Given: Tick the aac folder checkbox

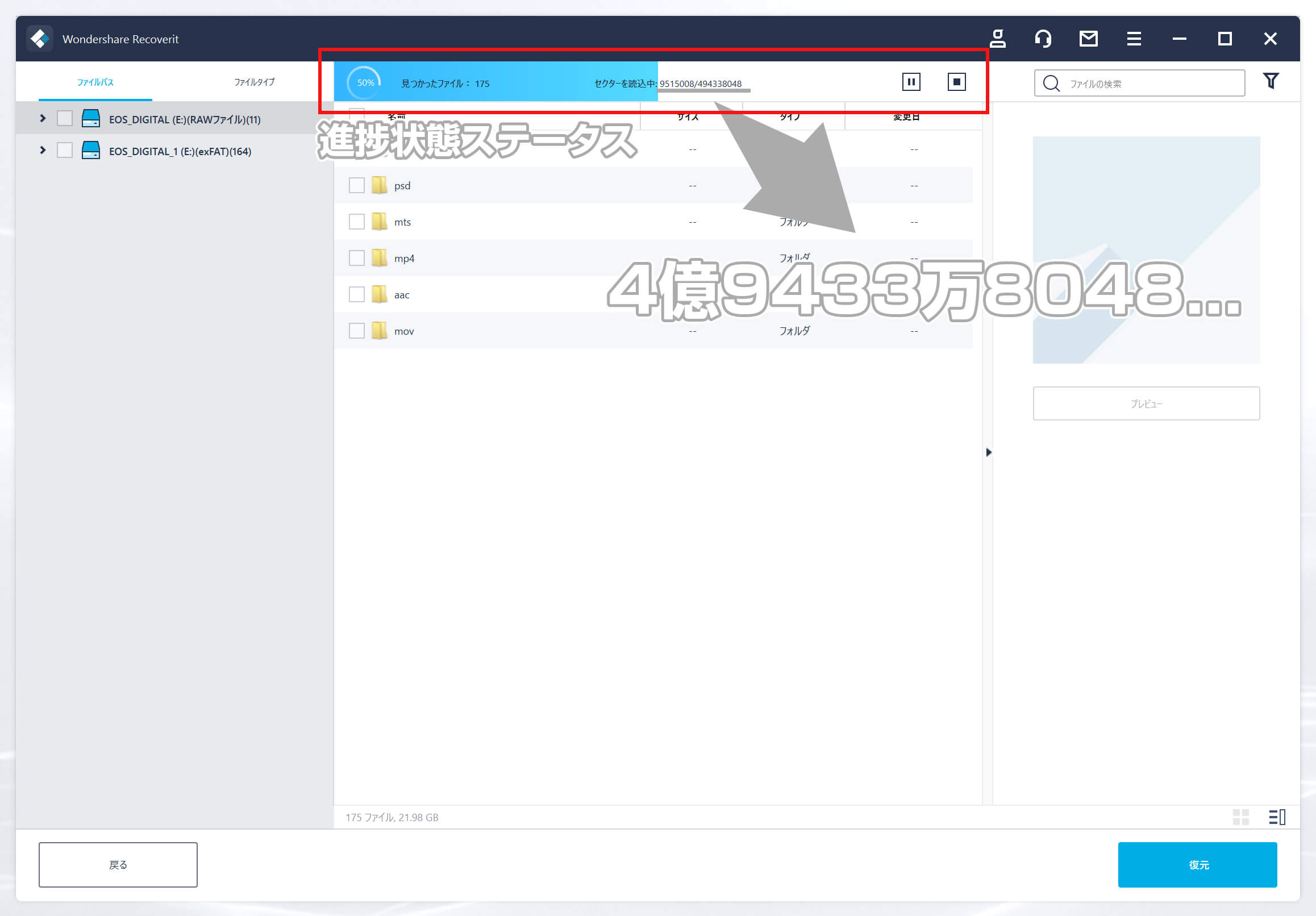Looking at the screenshot, I should (356, 294).
